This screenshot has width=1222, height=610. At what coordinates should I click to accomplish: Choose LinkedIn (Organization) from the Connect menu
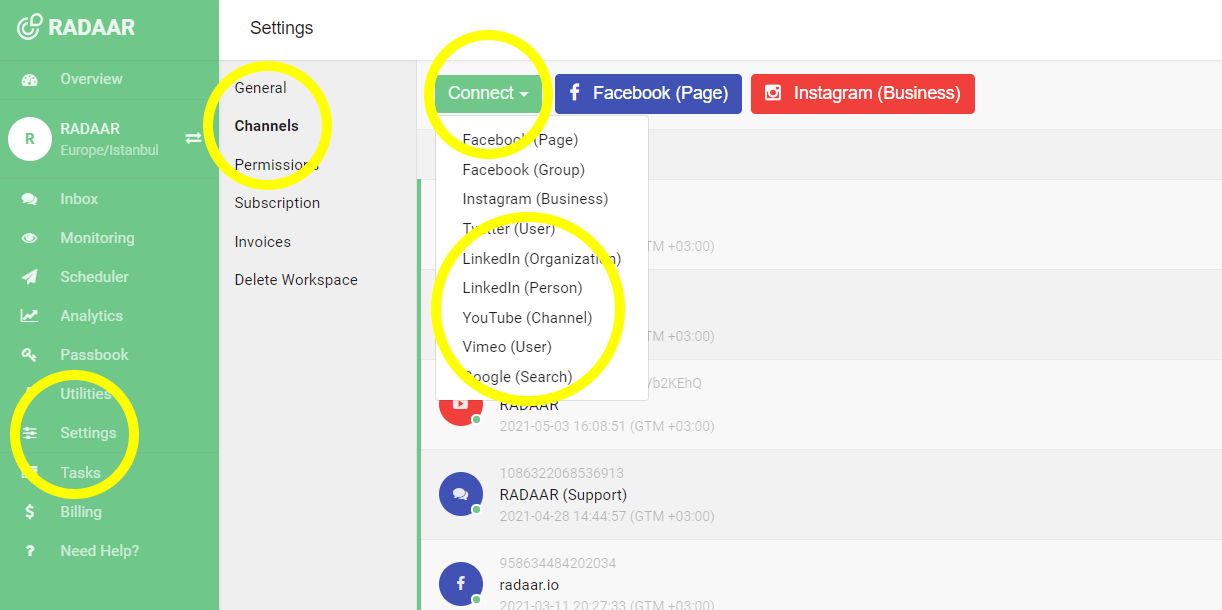541,258
